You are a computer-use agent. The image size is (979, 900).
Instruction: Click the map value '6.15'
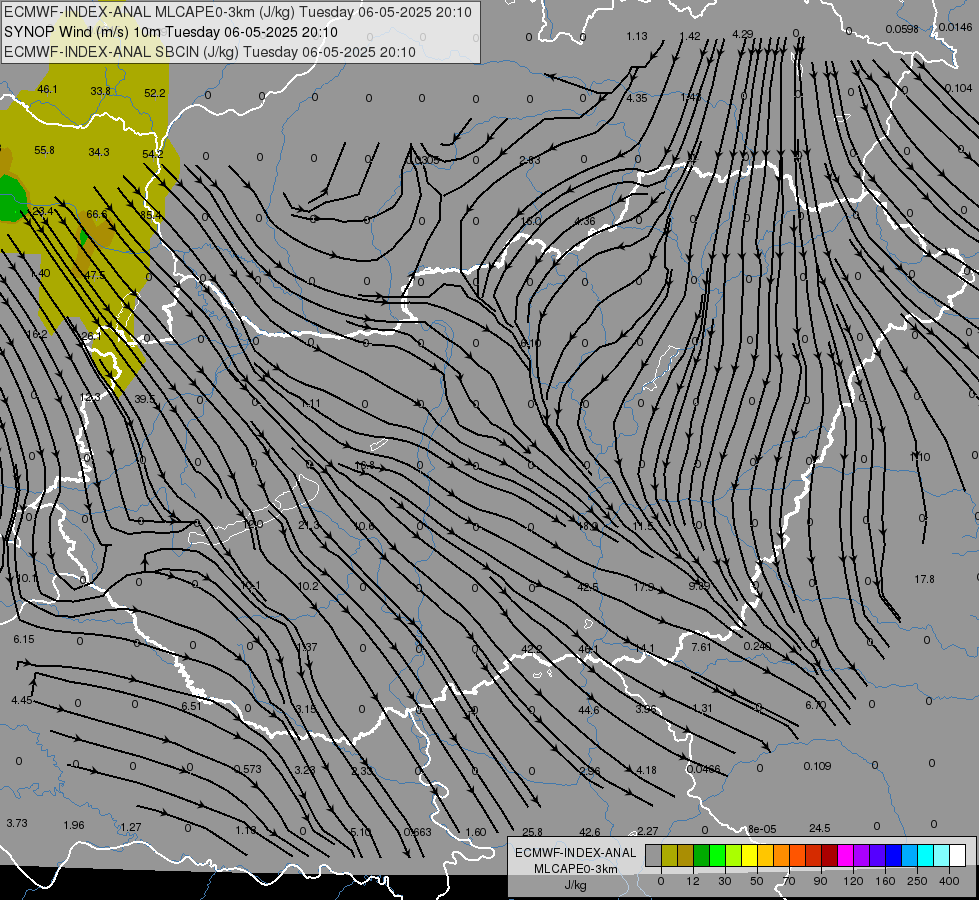24,640
